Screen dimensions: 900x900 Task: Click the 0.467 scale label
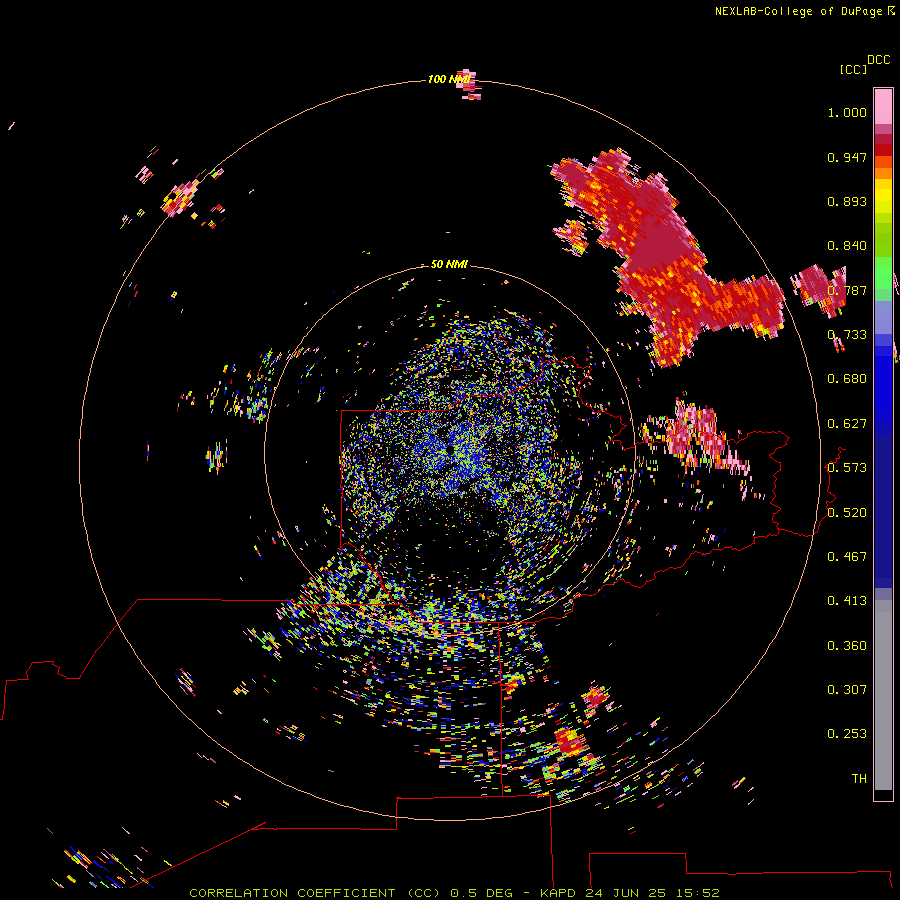point(847,556)
